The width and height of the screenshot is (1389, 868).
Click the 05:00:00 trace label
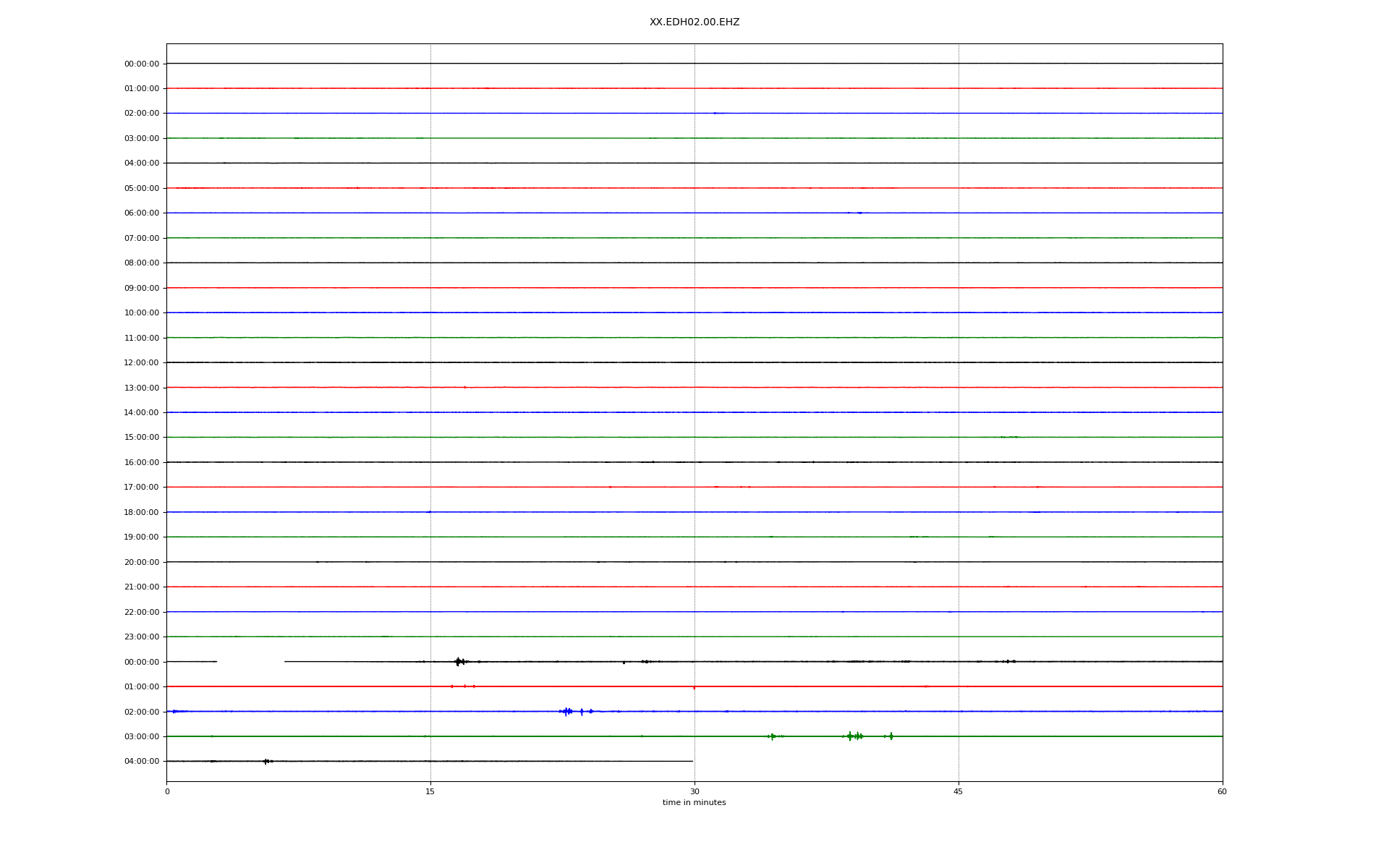click(x=142, y=189)
